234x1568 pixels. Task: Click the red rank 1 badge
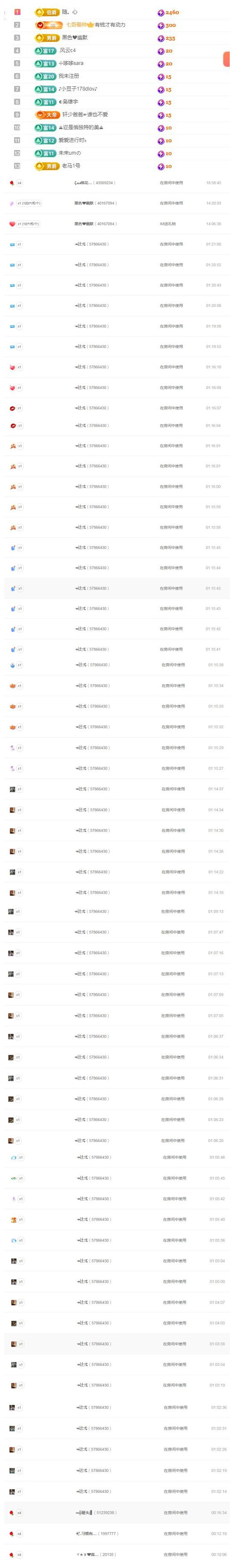(17, 12)
